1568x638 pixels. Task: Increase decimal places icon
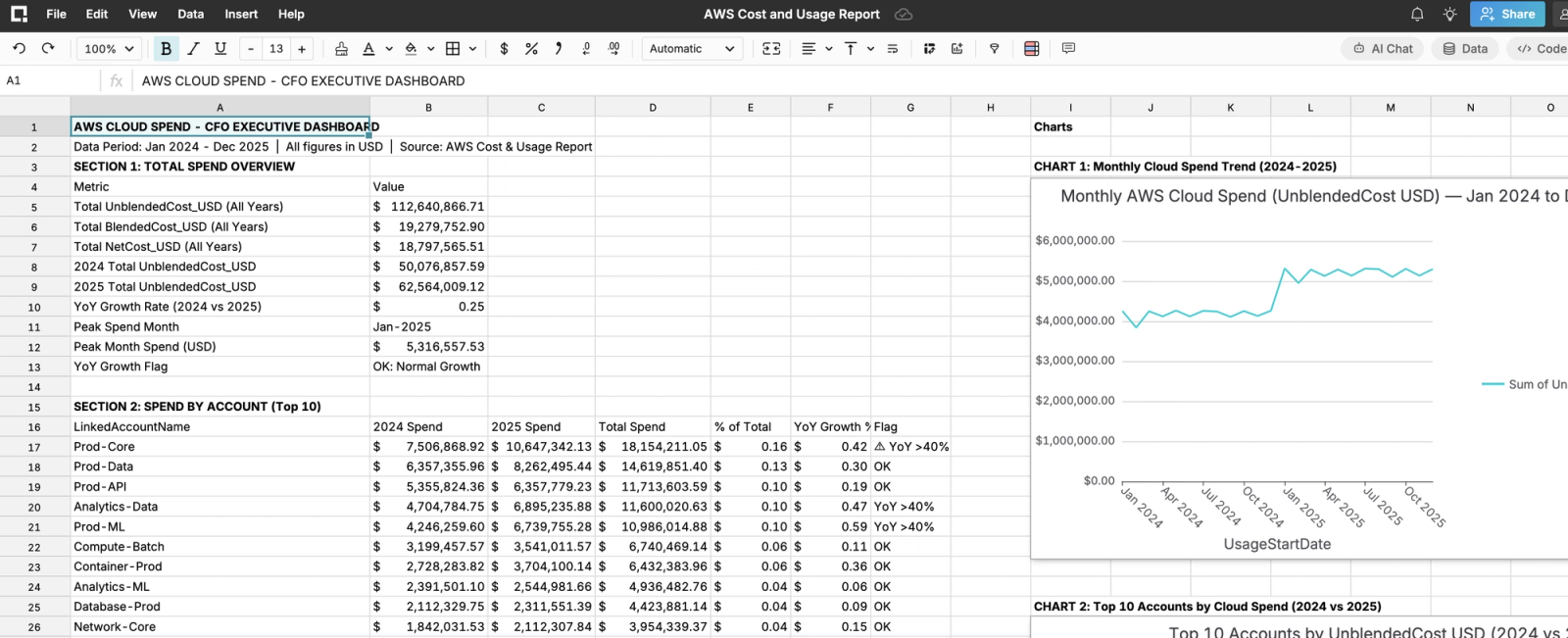point(613,48)
